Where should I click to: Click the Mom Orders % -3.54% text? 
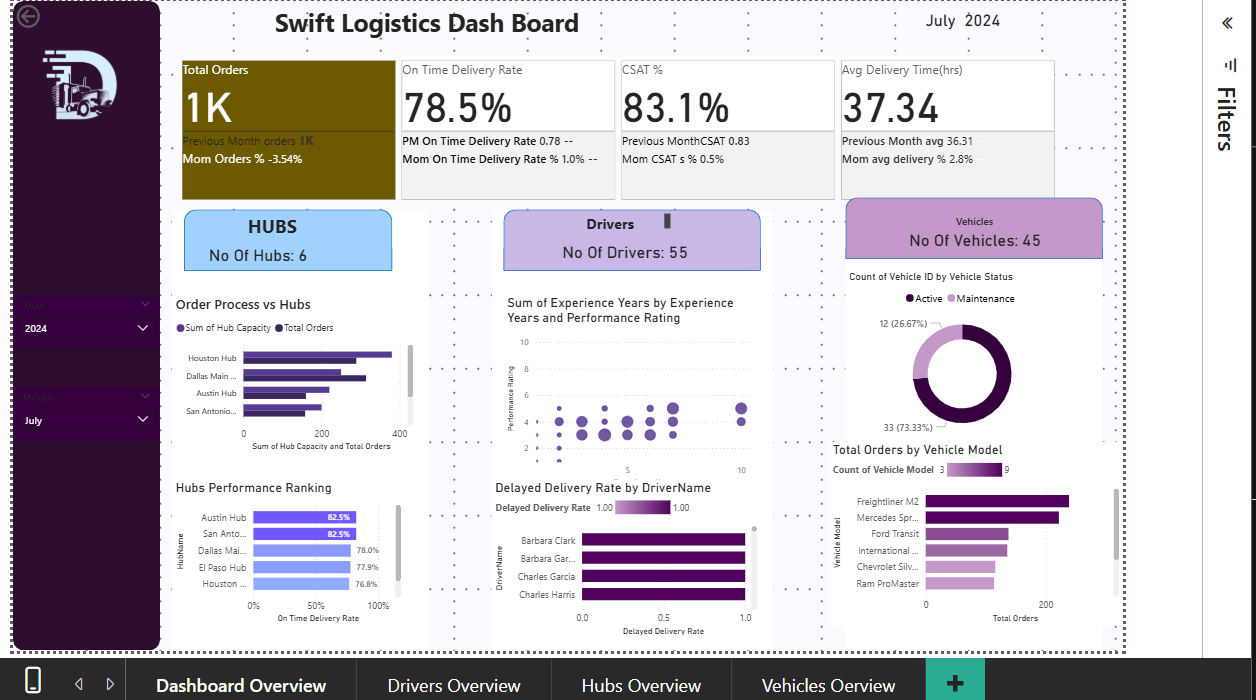(242, 159)
